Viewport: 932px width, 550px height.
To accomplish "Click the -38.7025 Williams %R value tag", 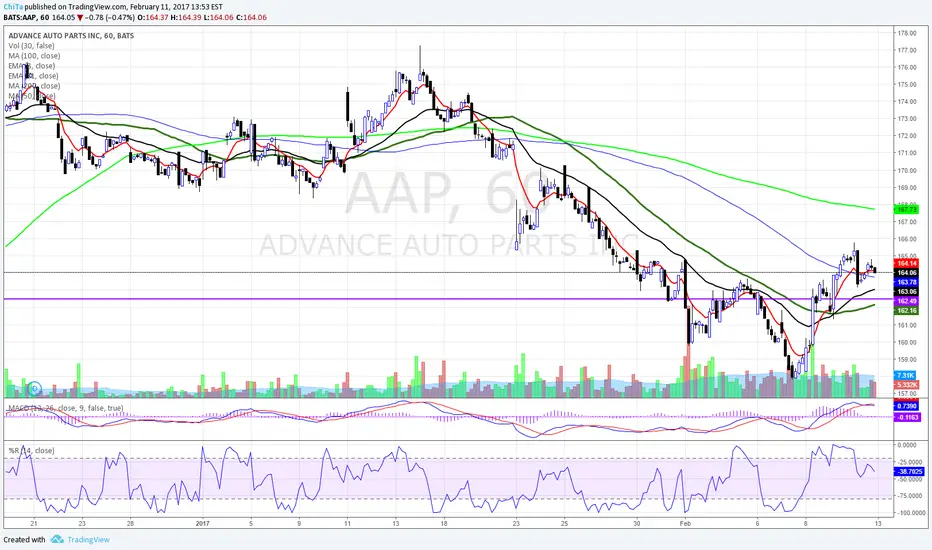I will 909,472.
